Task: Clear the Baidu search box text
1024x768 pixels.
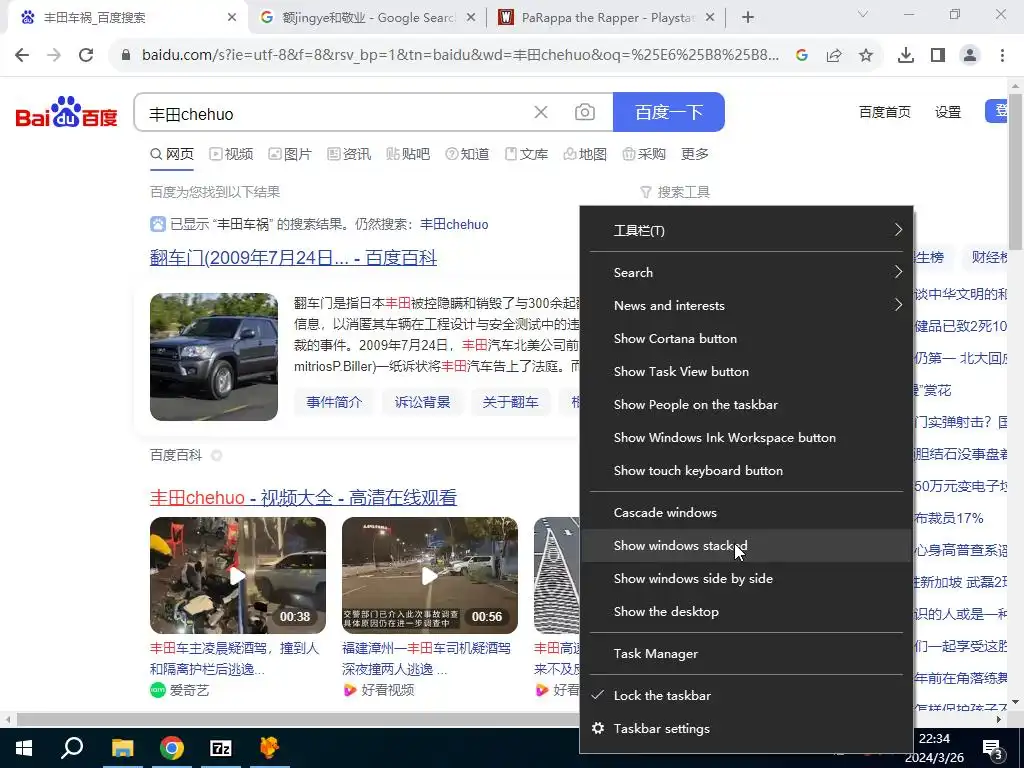Action: (541, 112)
